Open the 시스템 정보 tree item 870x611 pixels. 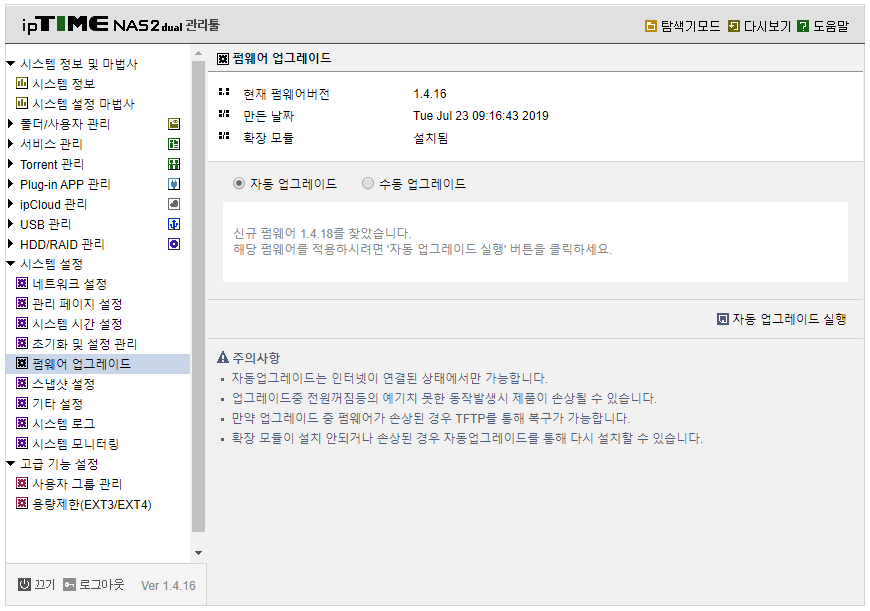(x=63, y=84)
